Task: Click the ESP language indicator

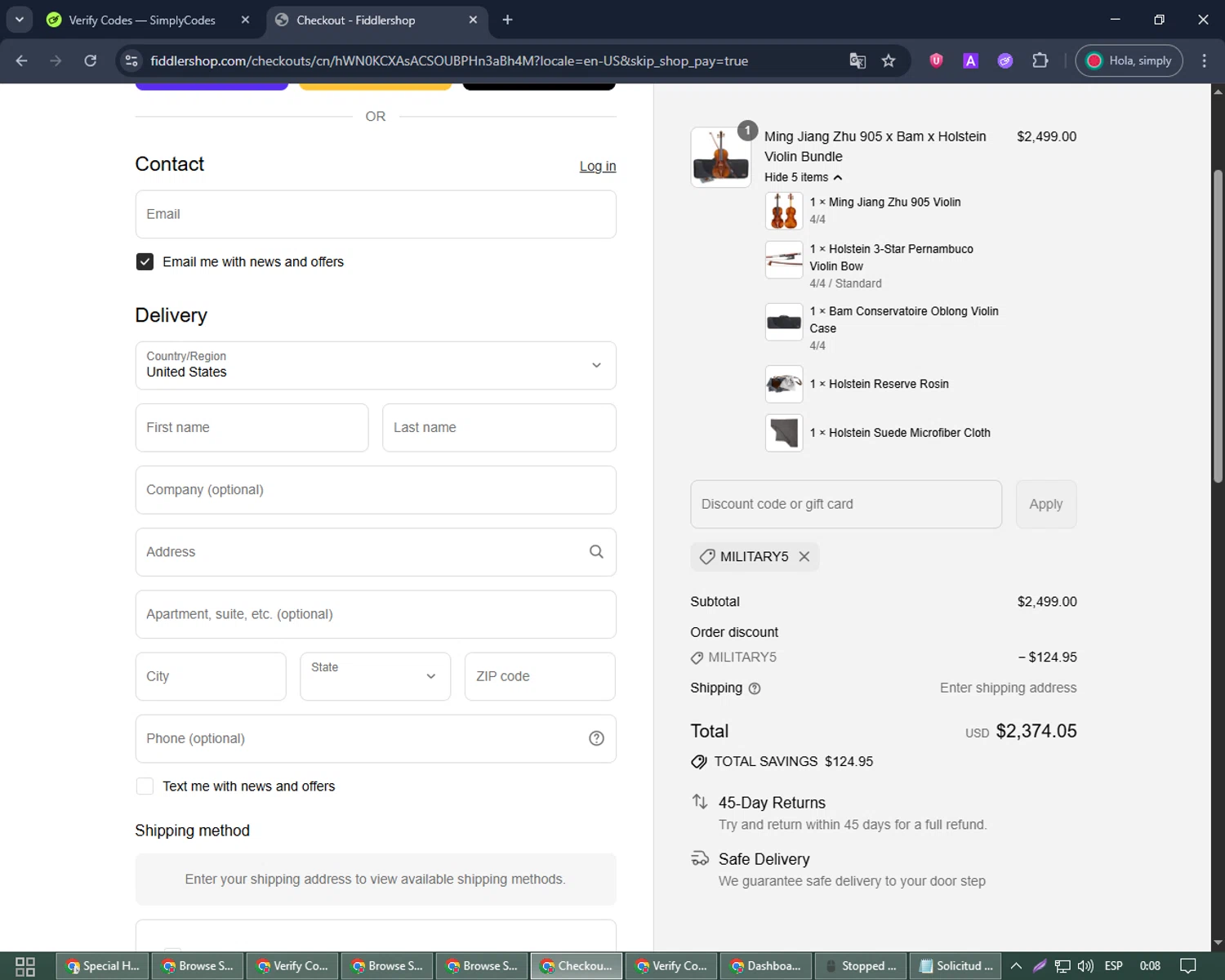Action: point(1113,966)
